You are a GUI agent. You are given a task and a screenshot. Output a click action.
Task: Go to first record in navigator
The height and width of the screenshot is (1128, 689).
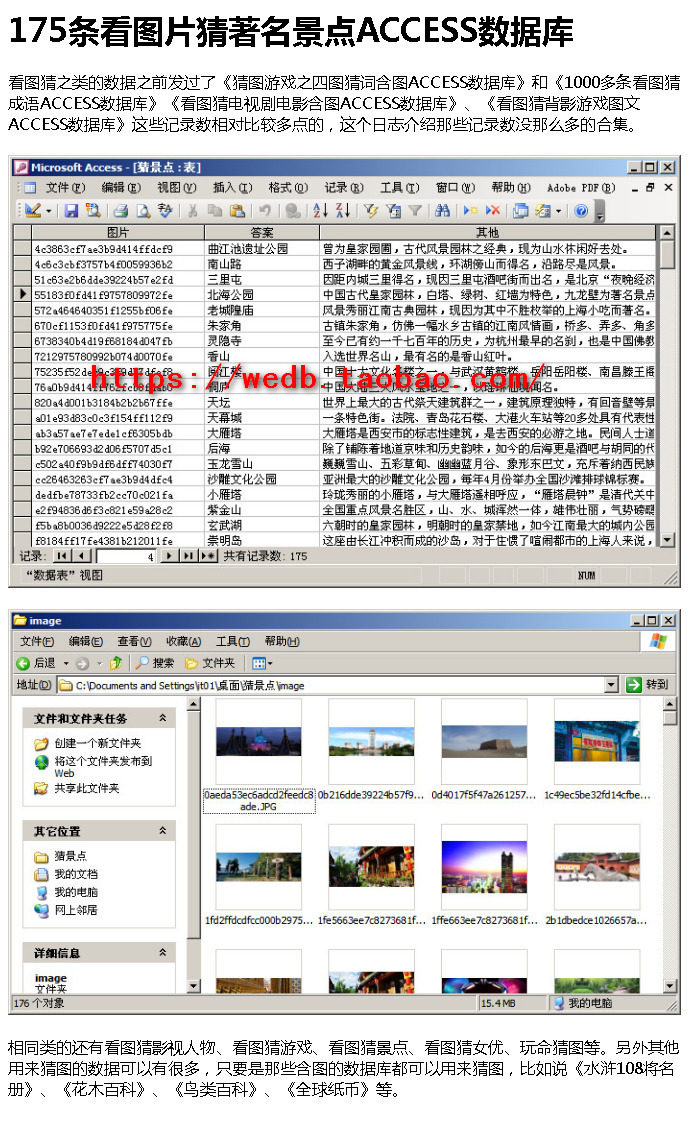pos(63,555)
